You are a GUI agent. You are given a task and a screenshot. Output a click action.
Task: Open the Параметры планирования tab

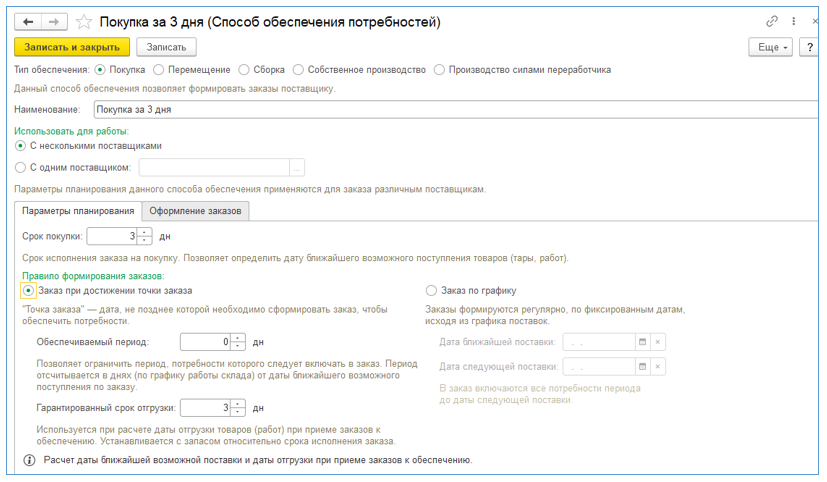tap(78, 211)
